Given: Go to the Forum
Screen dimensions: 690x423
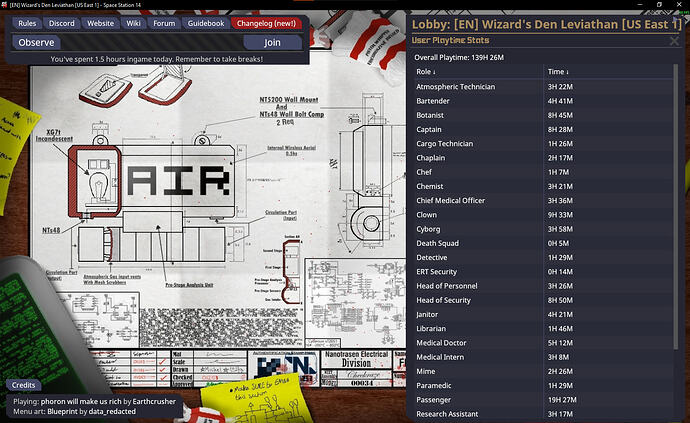Looking at the screenshot, I should click(x=164, y=23).
